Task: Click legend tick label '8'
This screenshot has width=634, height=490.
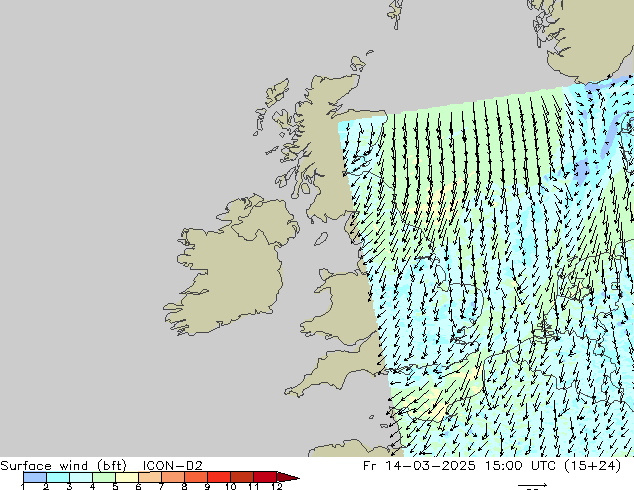Action: click(184, 487)
